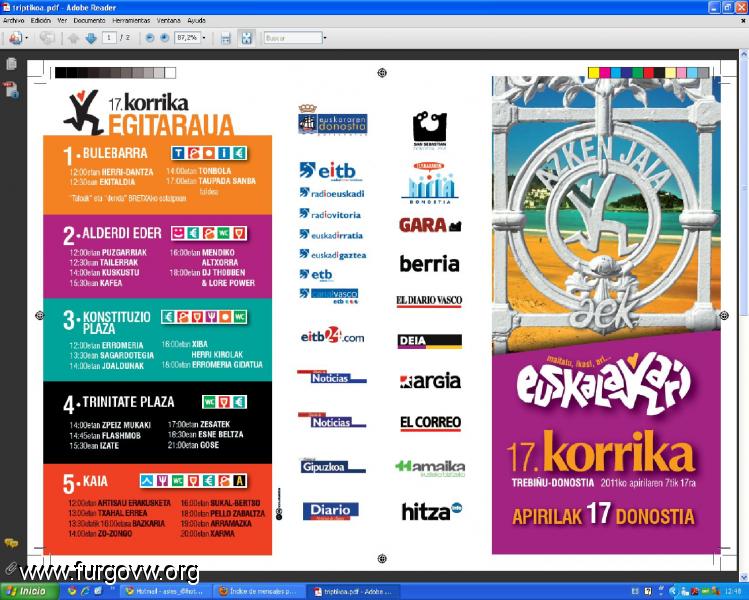Image resolution: width=749 pixels, height=600 pixels.
Task: Open the Ver menu
Action: point(62,21)
